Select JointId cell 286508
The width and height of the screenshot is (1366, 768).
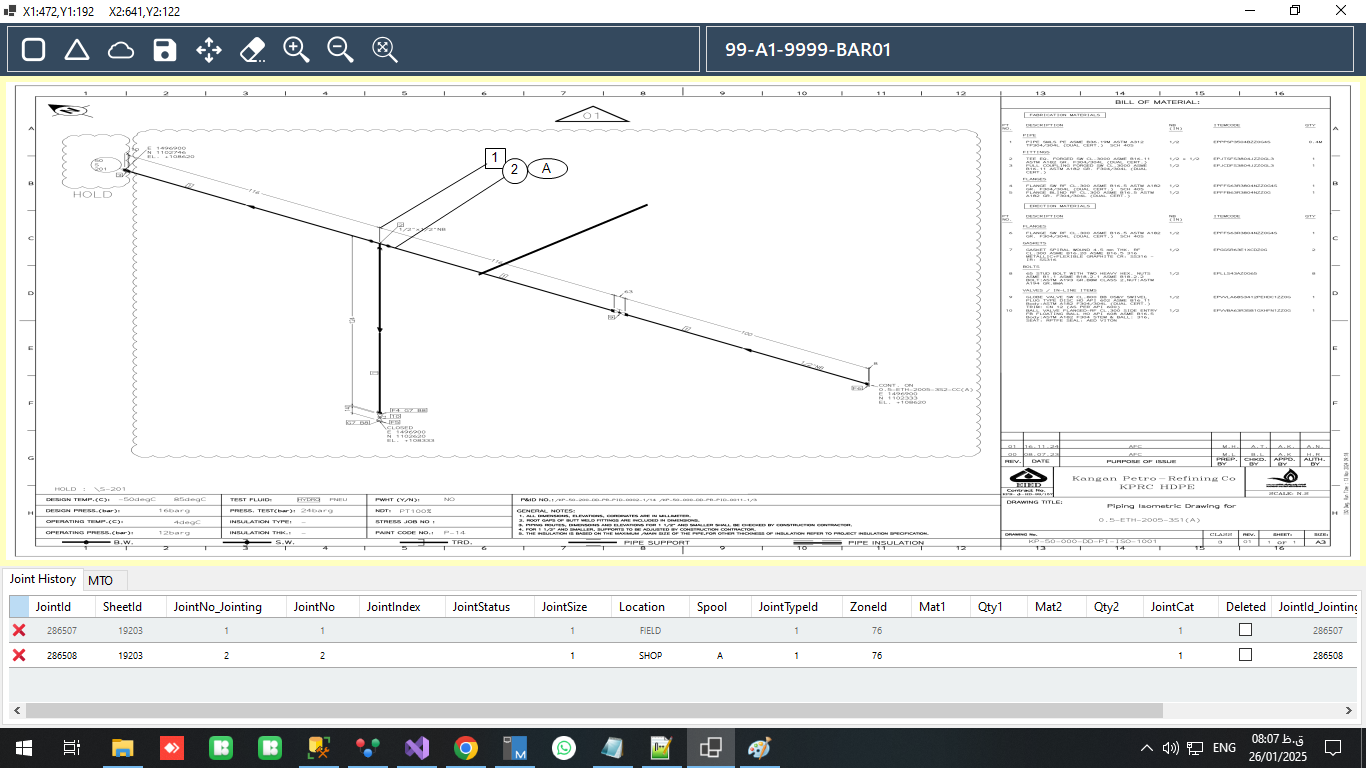pyautogui.click(x=63, y=656)
